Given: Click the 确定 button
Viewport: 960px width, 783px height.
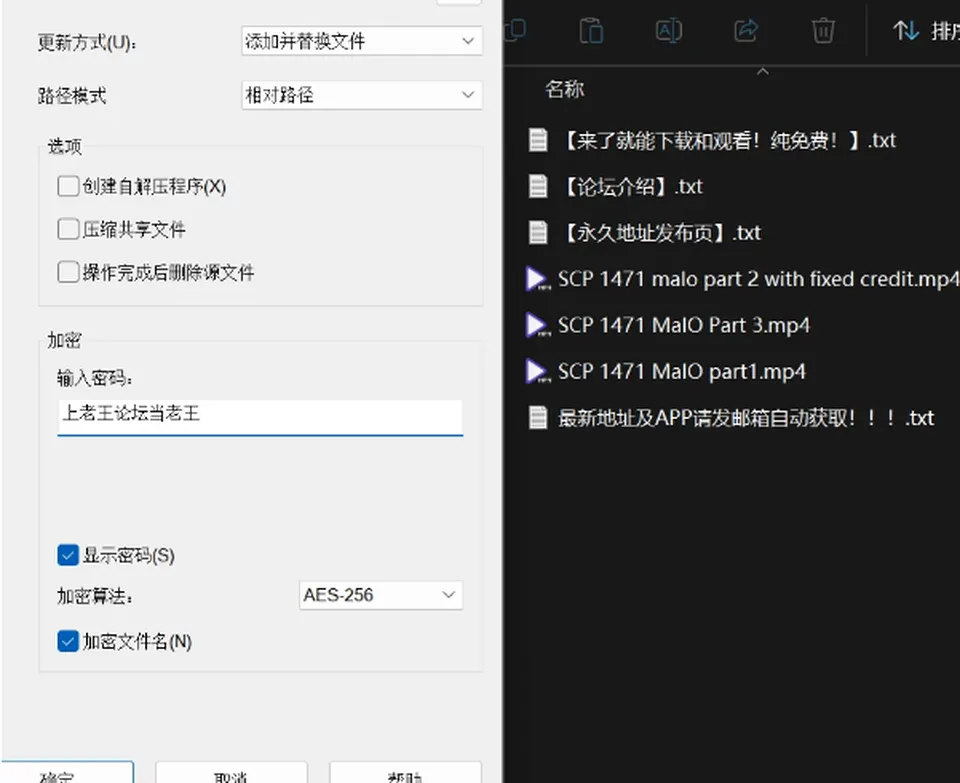Looking at the screenshot, I should pyautogui.click(x=67, y=773).
